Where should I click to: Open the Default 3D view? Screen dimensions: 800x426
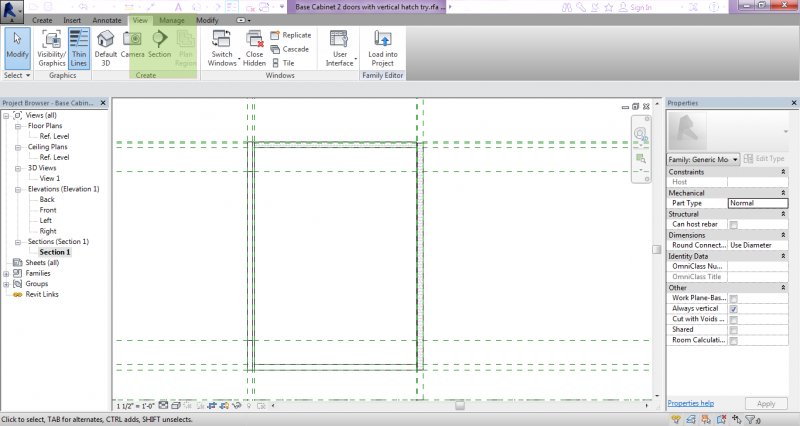(x=106, y=48)
